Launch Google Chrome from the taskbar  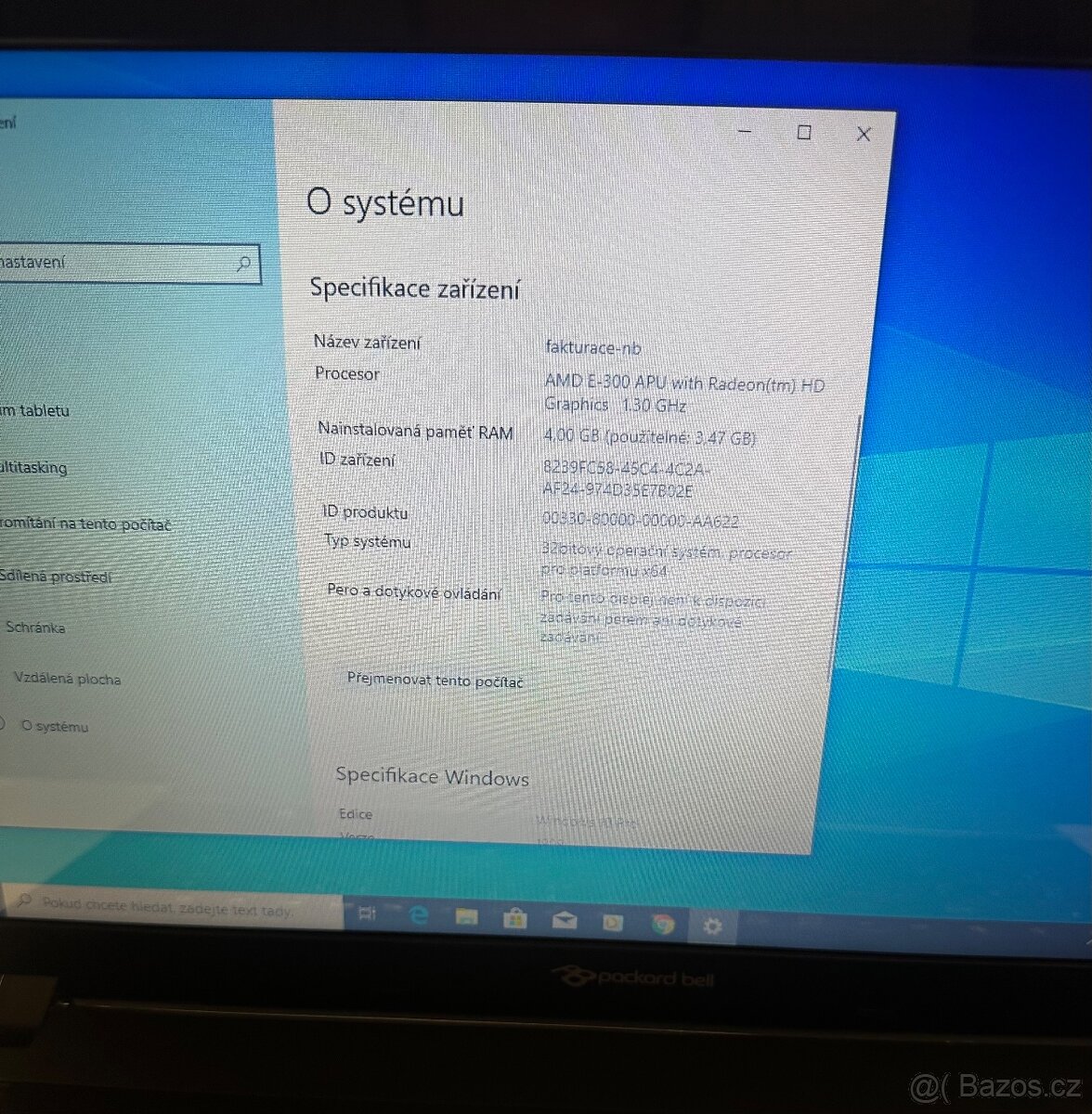(x=662, y=924)
